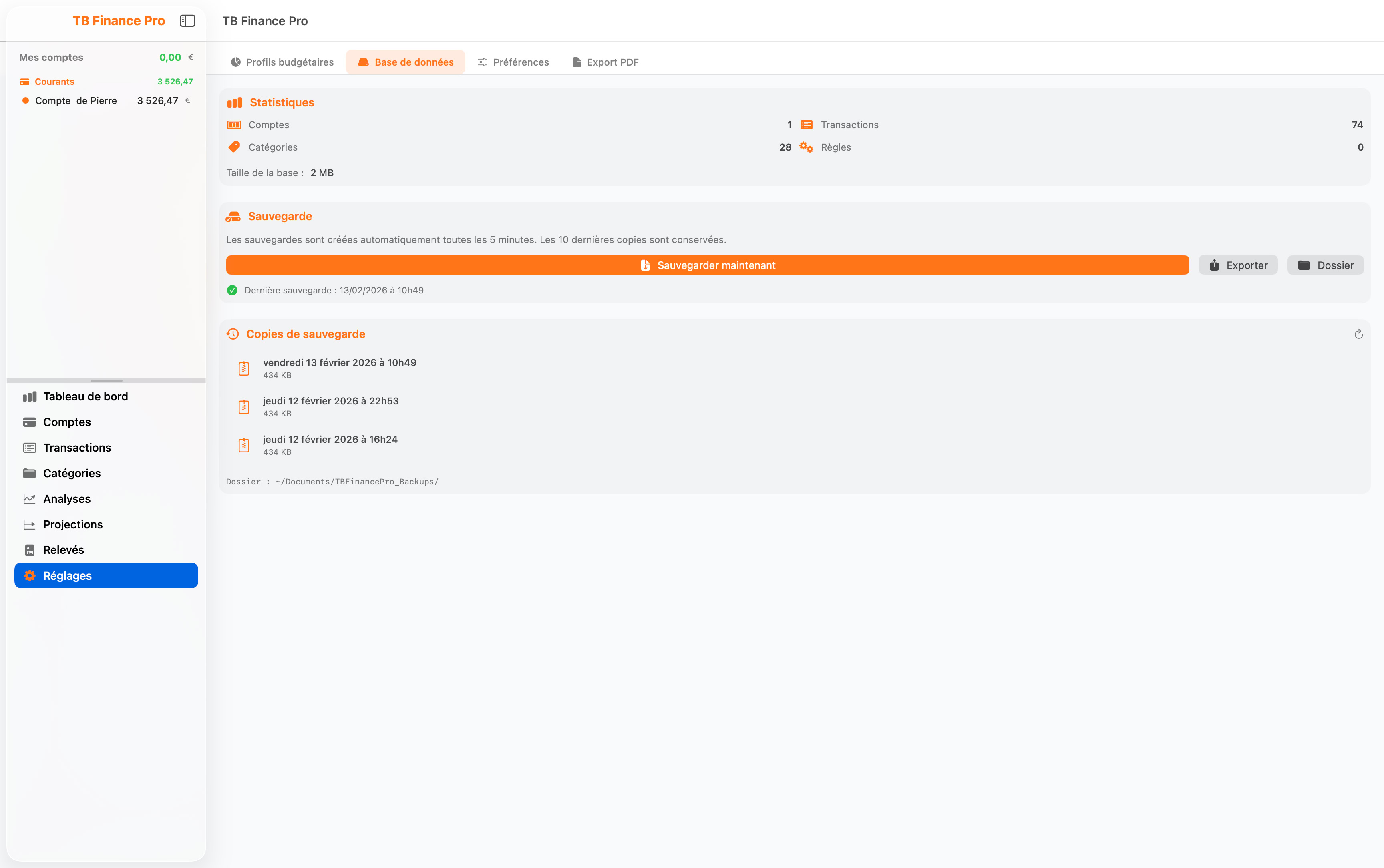The height and width of the screenshot is (868, 1384).
Task: Click the backup file icon for 13 février
Action: point(244,368)
